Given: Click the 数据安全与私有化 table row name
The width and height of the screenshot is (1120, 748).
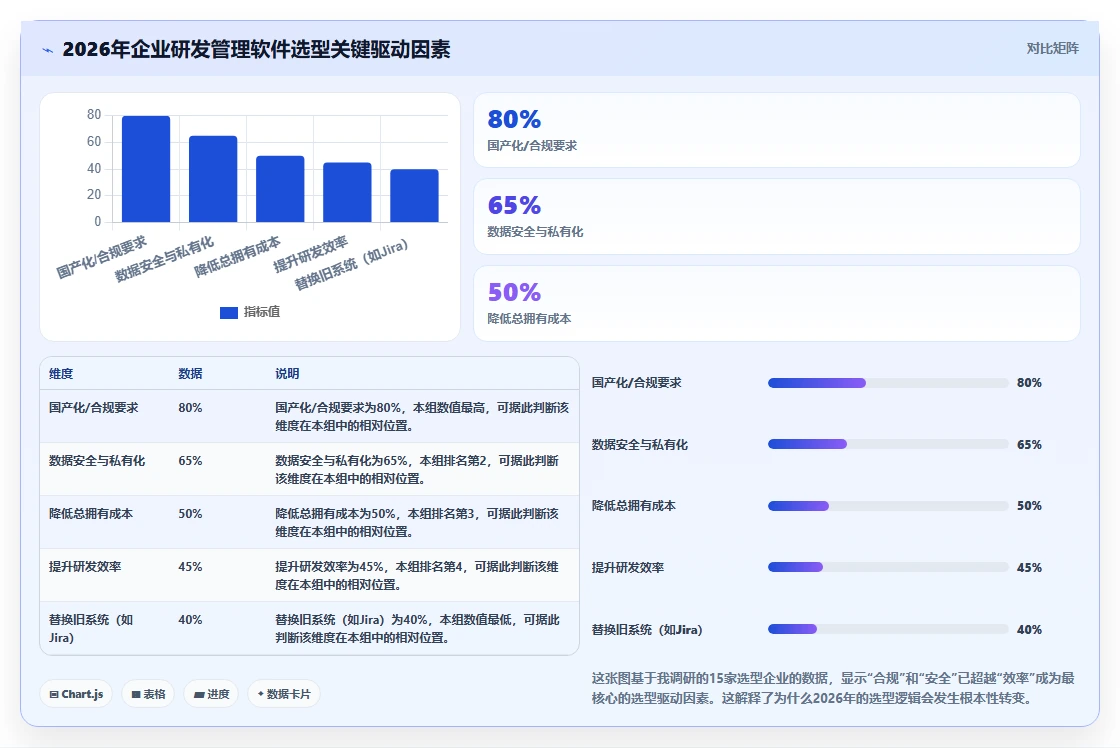Looking at the screenshot, I should tap(97, 461).
